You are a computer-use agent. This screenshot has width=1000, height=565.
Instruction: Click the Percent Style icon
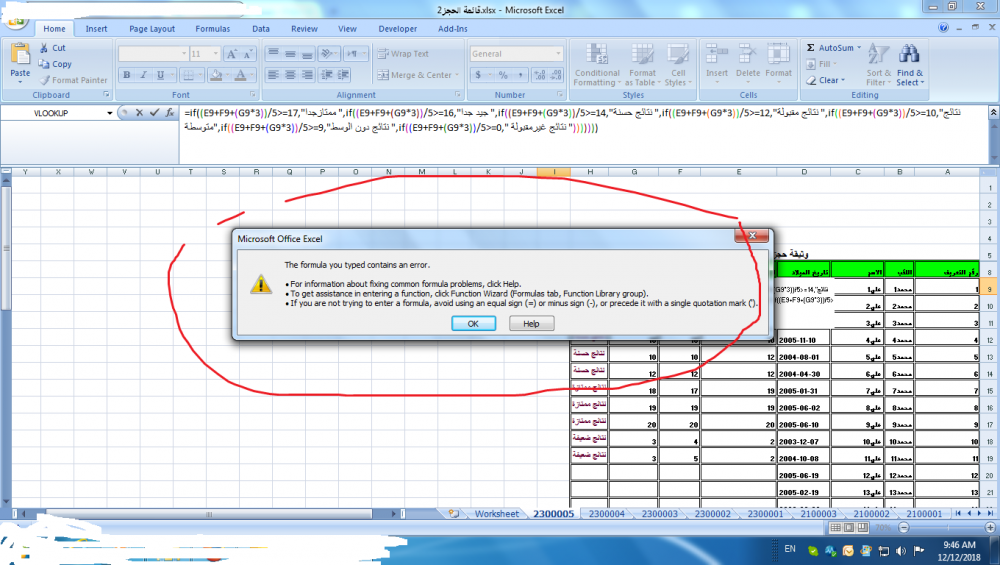tap(503, 75)
